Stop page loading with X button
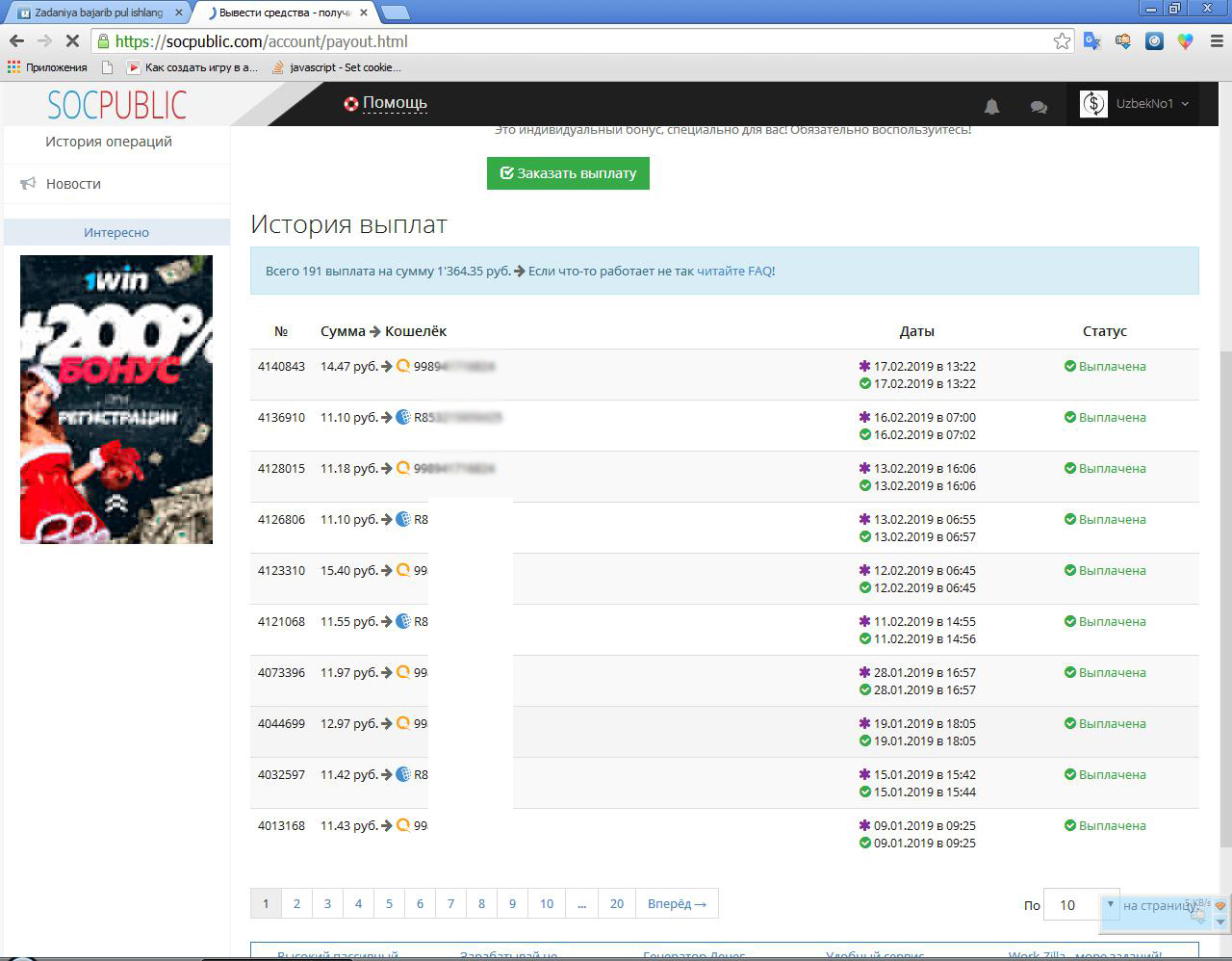 73,40
